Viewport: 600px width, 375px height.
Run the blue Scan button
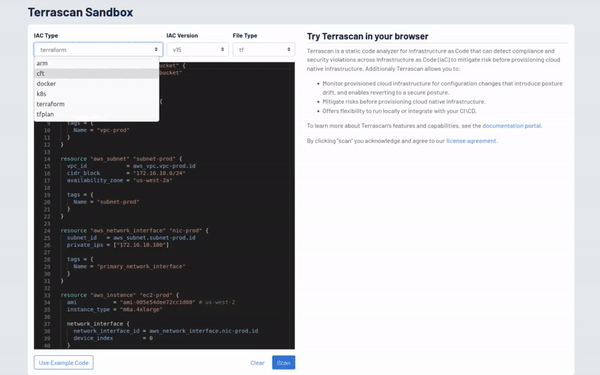tap(284, 363)
